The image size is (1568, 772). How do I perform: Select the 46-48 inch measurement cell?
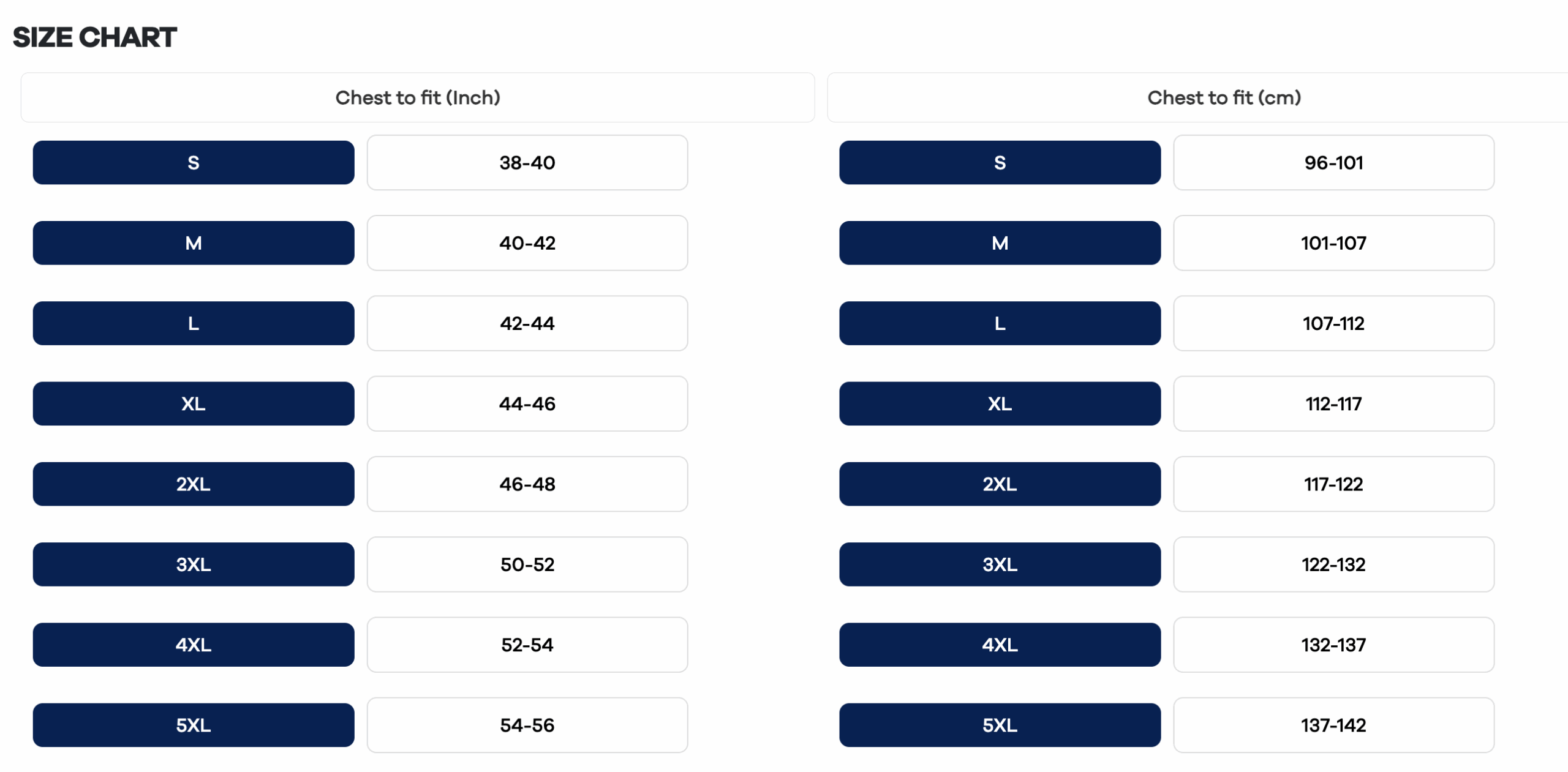527,484
